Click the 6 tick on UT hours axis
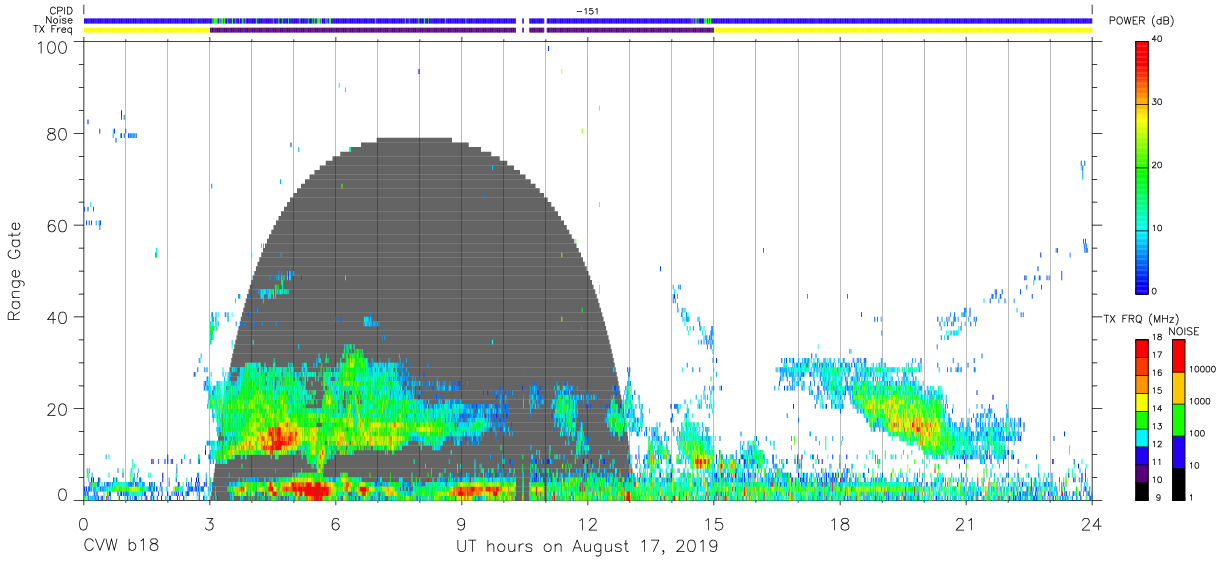1228x567 pixels. pos(335,523)
